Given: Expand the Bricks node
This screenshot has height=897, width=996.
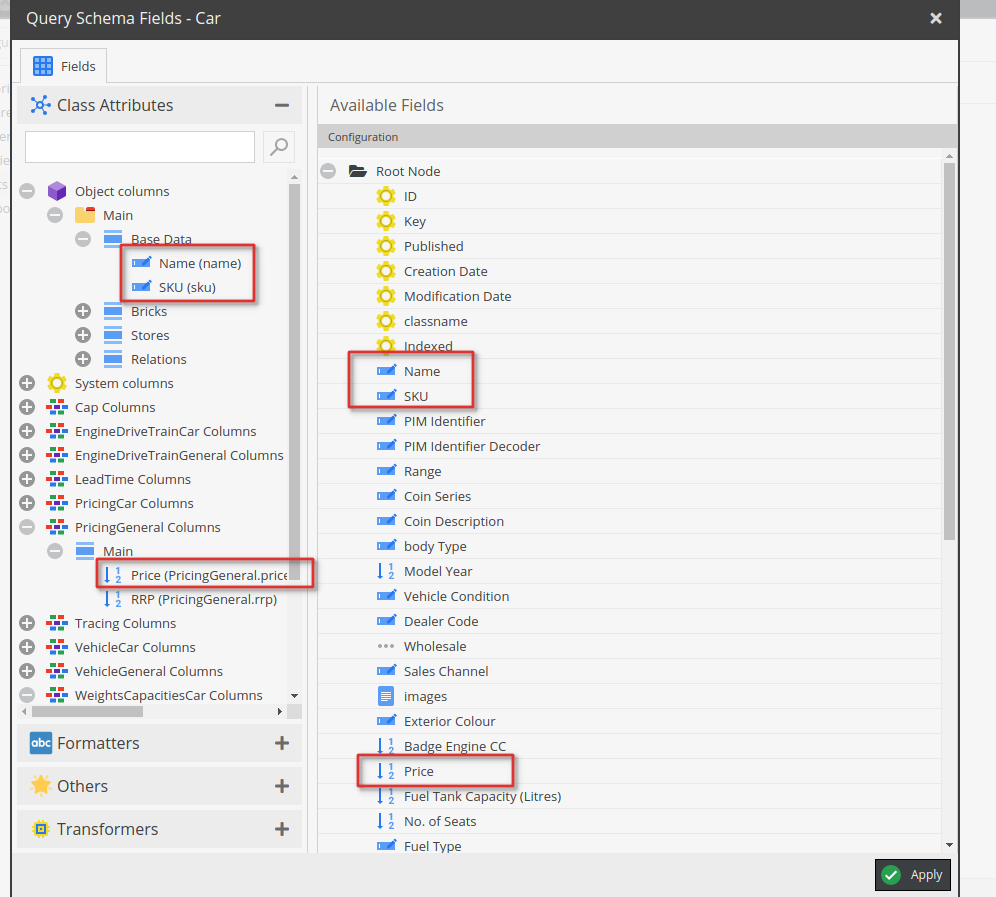Looking at the screenshot, I should (83, 311).
